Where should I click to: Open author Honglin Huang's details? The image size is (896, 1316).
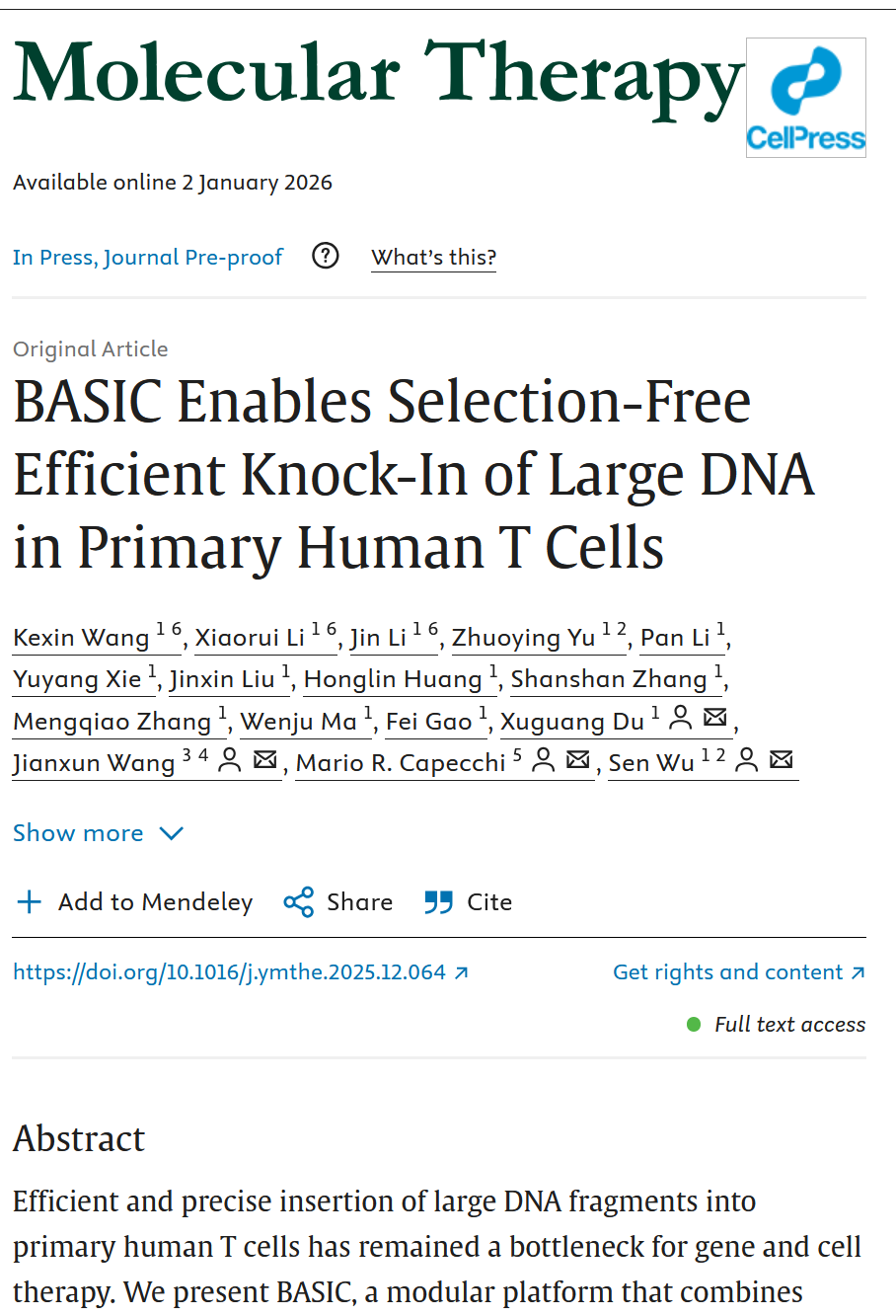(x=393, y=679)
